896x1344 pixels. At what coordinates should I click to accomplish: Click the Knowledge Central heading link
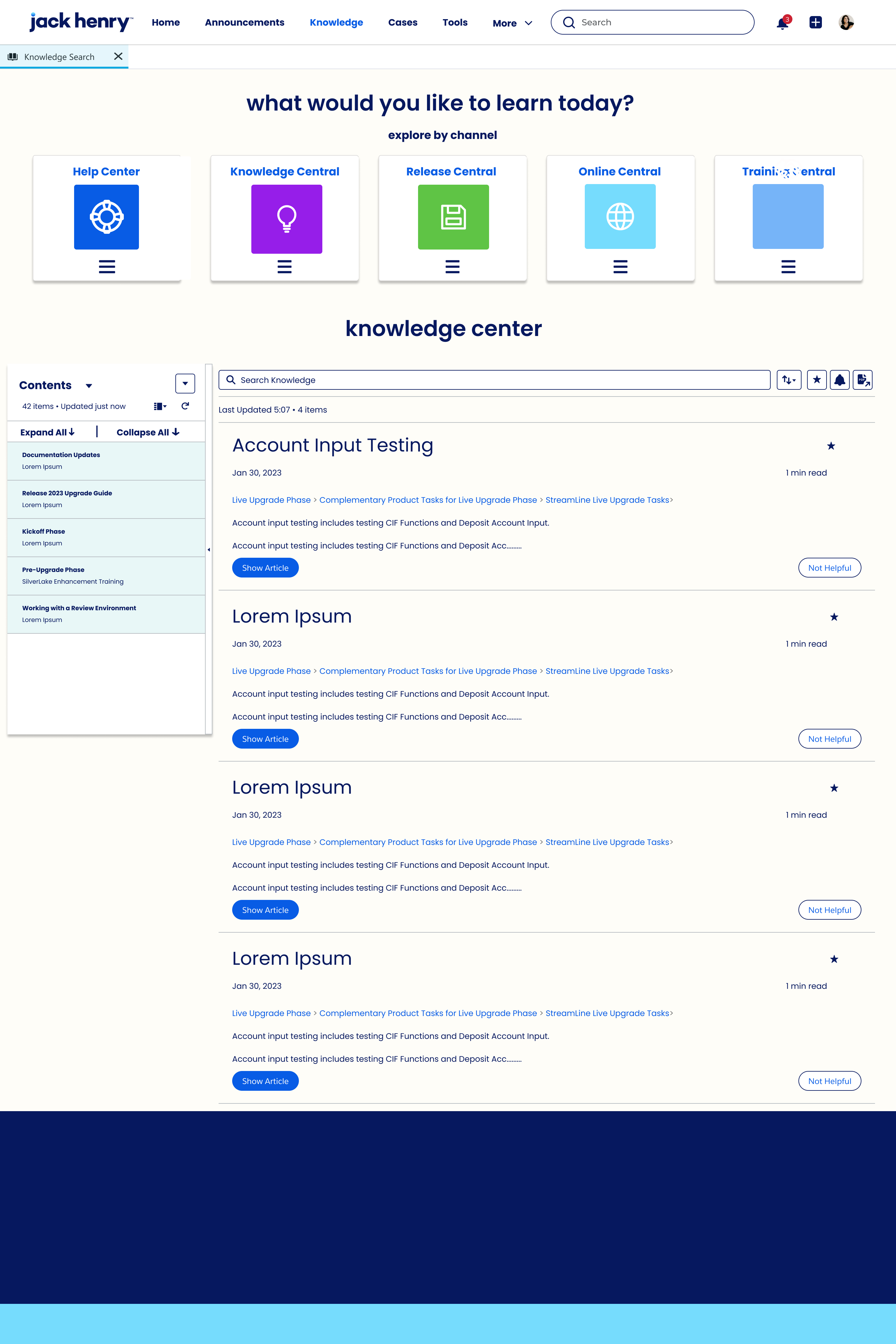(x=285, y=171)
